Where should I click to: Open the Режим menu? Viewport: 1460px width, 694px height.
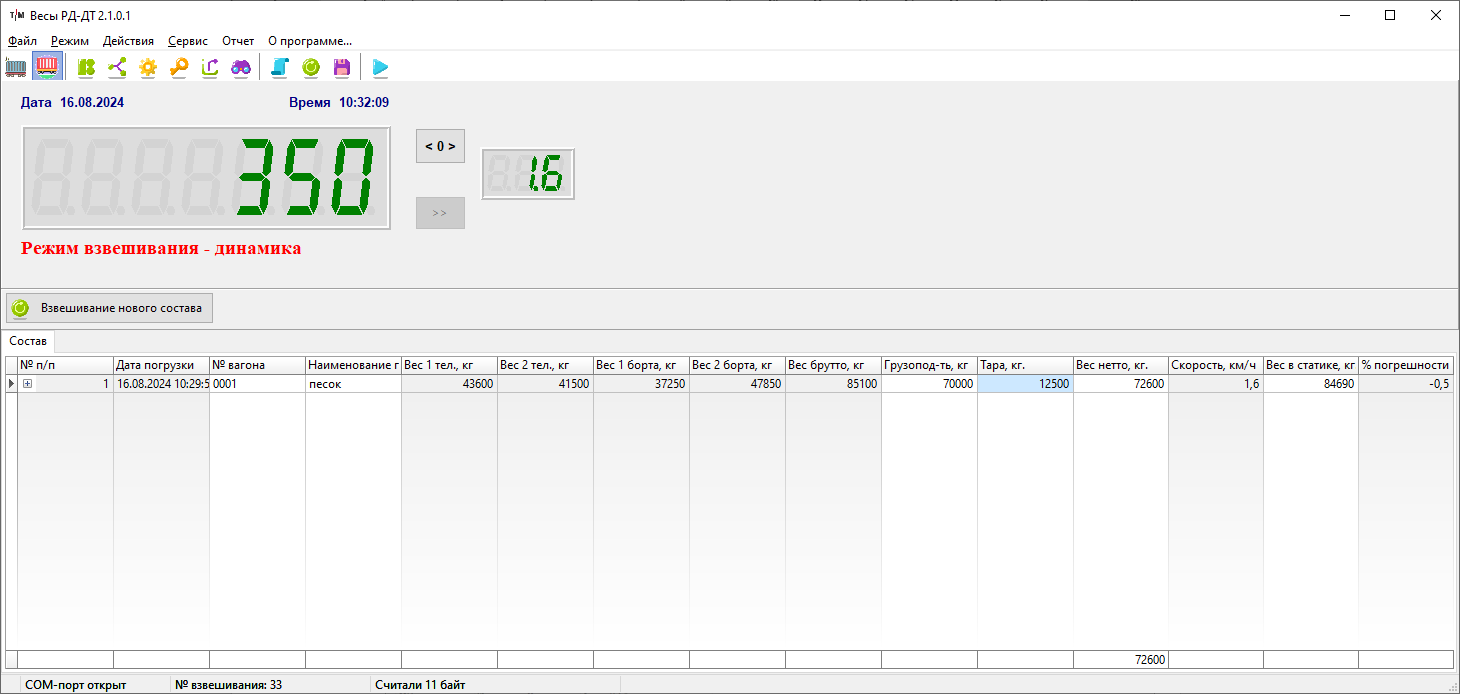tap(70, 41)
